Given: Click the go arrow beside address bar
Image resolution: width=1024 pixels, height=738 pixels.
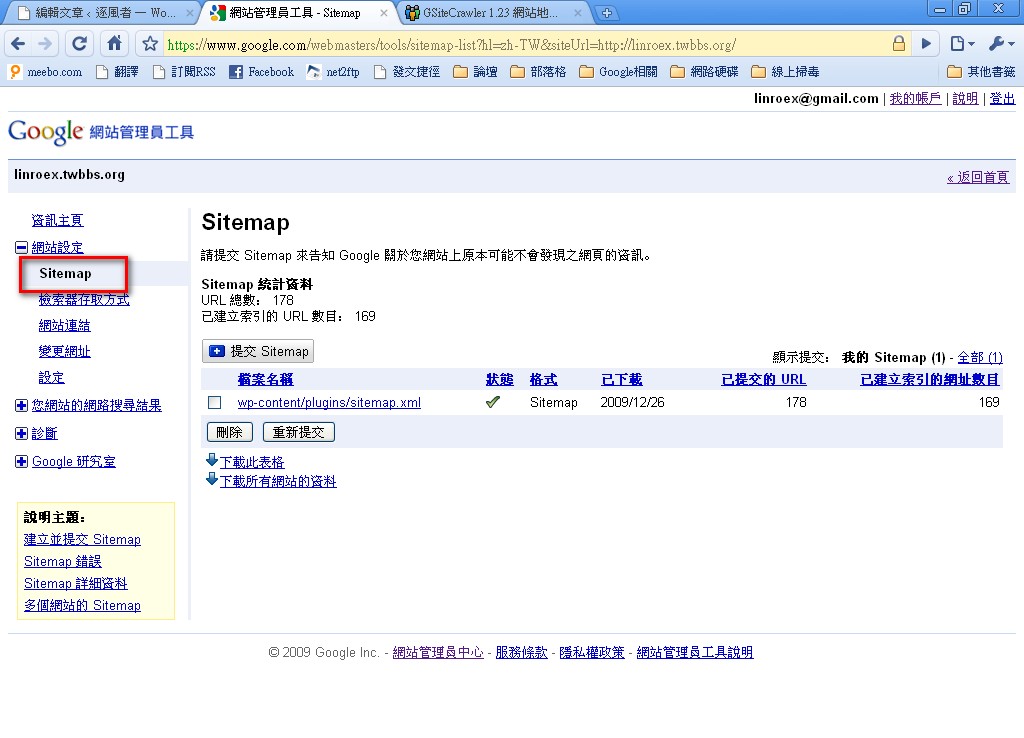Looking at the screenshot, I should coord(926,44).
